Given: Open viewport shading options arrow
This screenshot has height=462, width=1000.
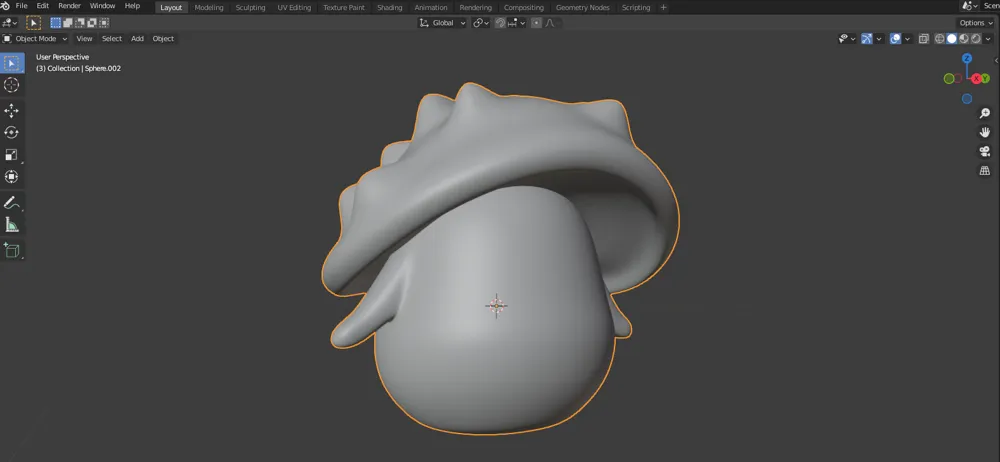Looking at the screenshot, I should (989, 39).
